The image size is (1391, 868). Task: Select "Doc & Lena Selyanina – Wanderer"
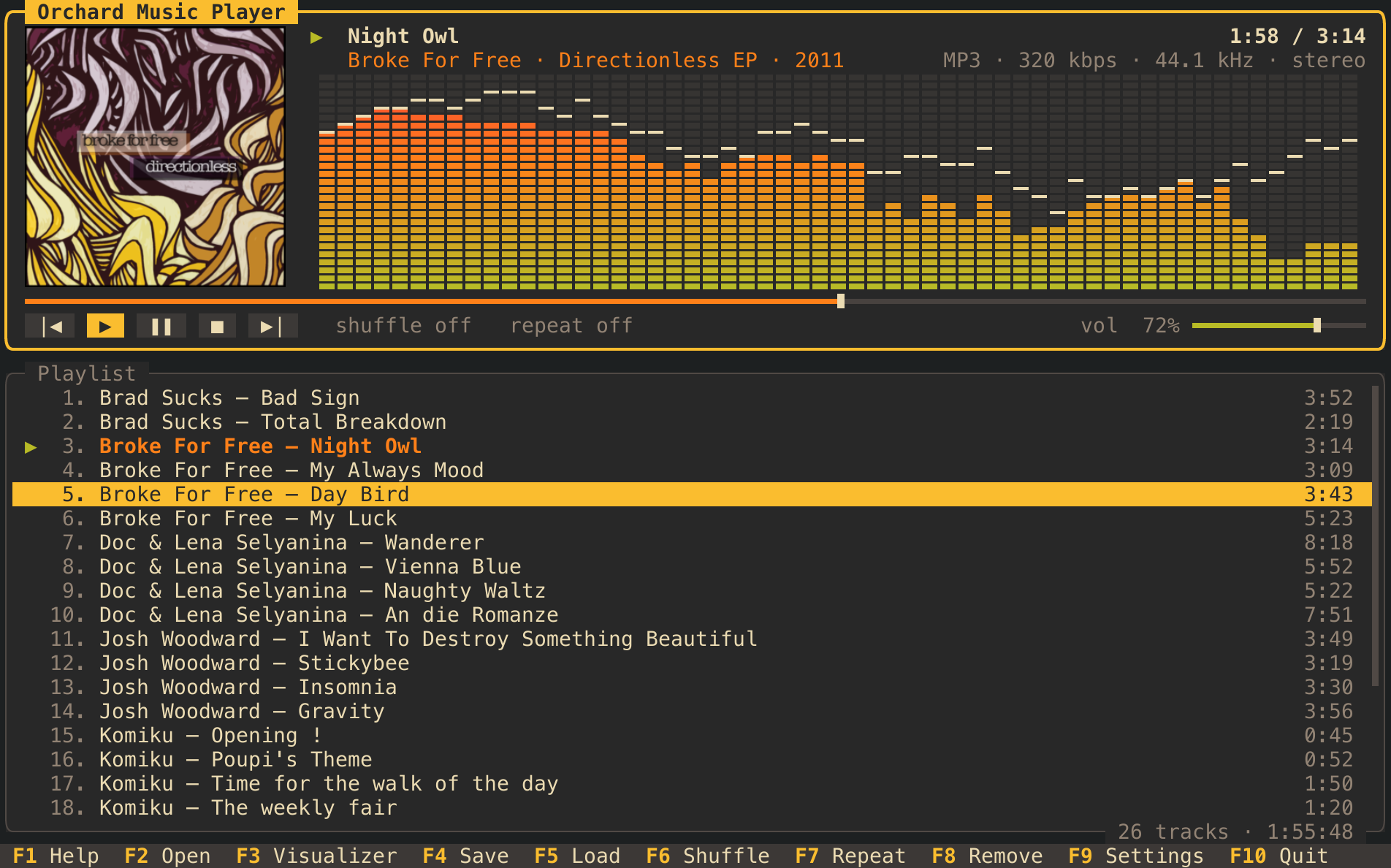[692, 543]
